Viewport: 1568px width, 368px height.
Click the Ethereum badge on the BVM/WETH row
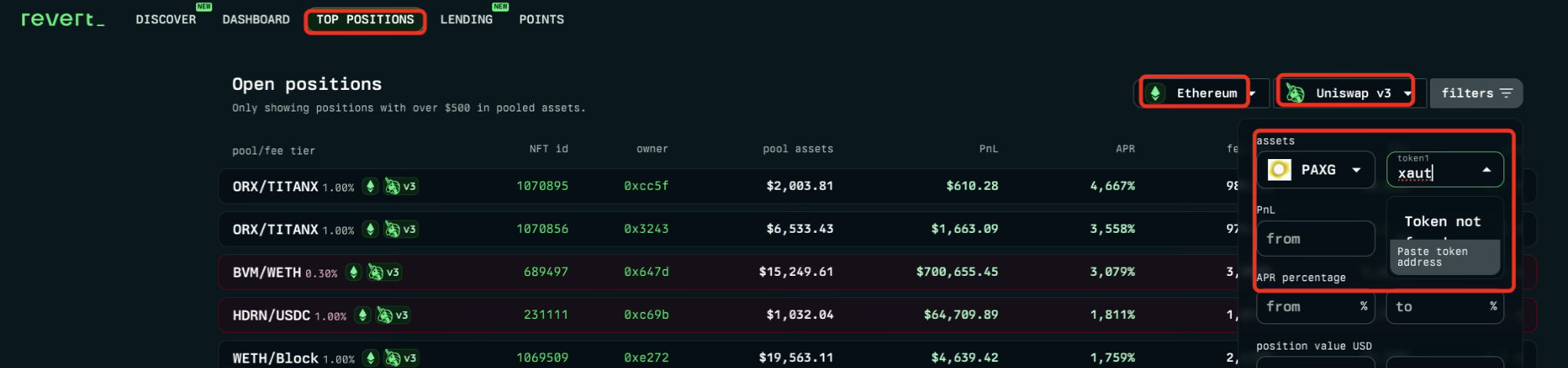click(354, 272)
